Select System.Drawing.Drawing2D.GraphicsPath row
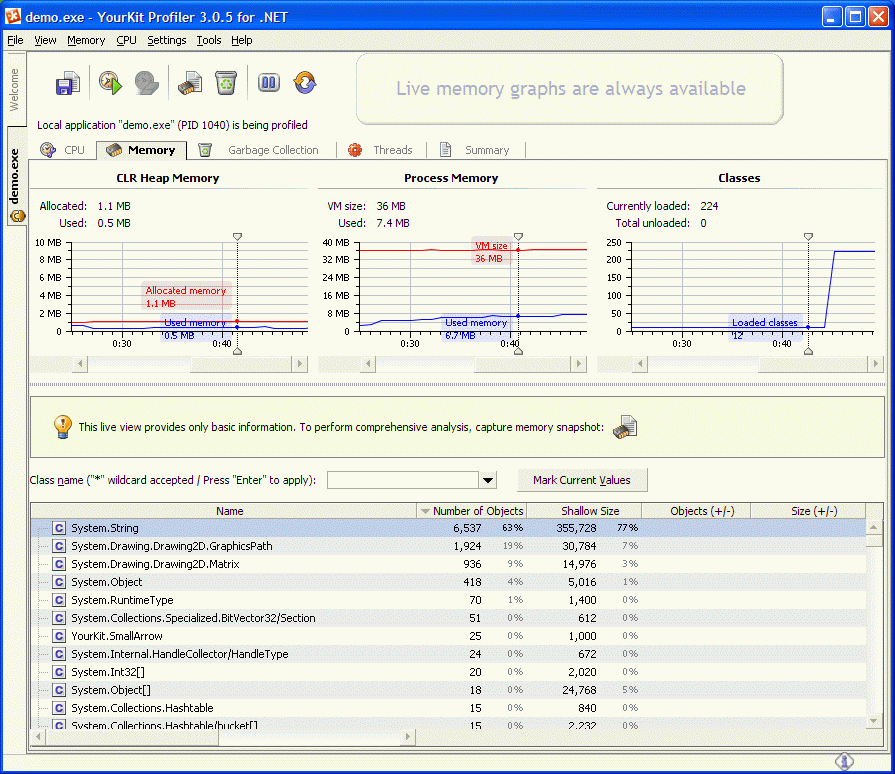 click(x=448, y=546)
